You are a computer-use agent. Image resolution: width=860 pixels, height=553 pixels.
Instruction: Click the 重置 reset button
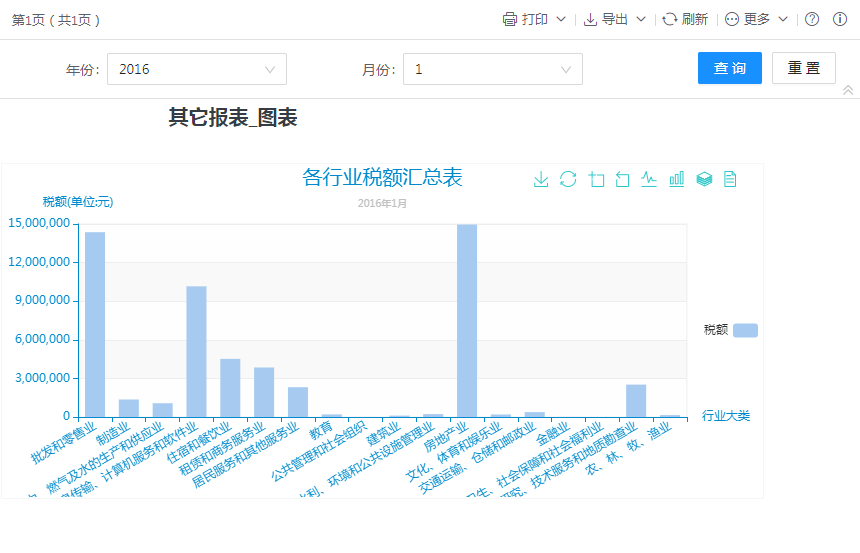pyautogui.click(x=804, y=68)
